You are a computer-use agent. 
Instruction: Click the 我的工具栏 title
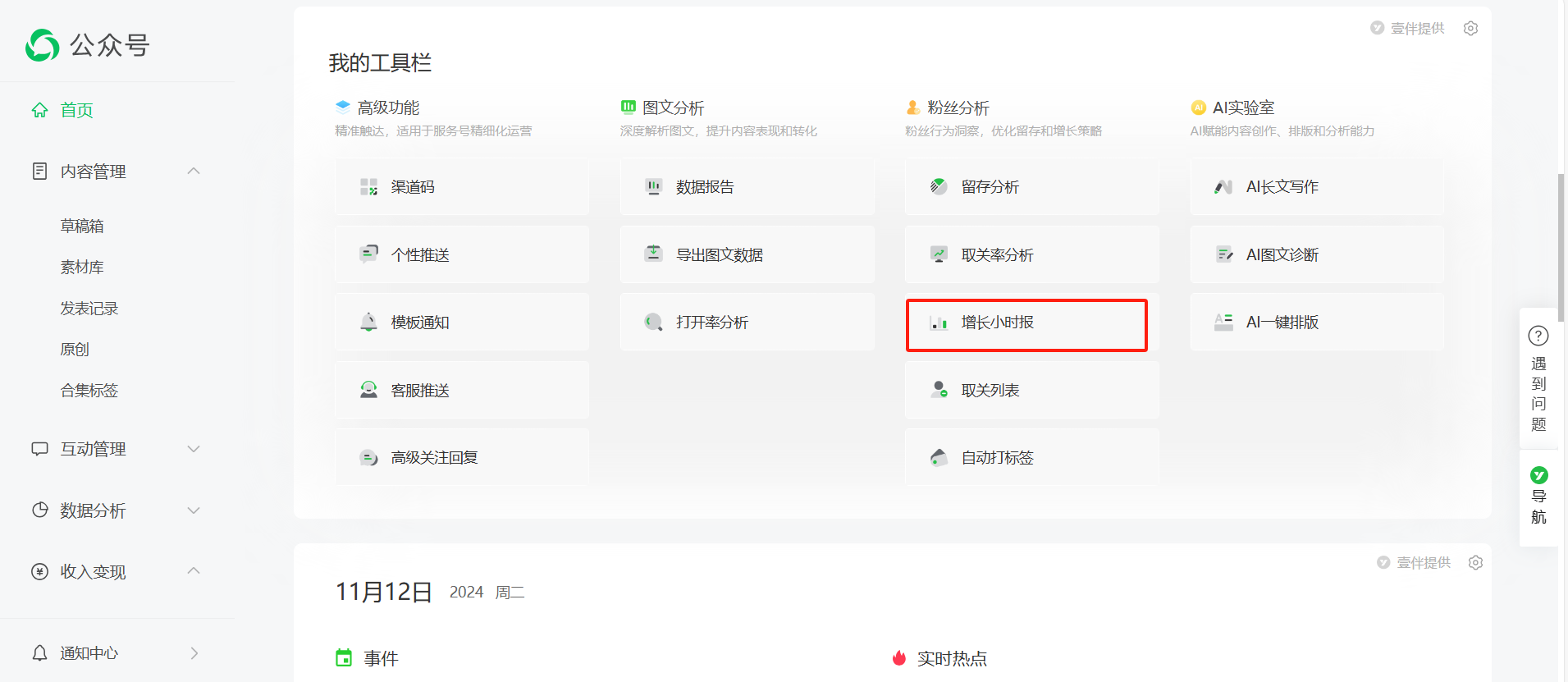380,62
